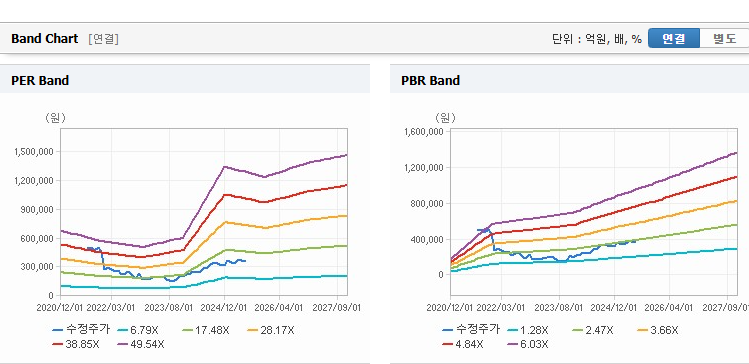Switch to the 별도 view toggle
The width and height of the screenshot is (749, 364).
coord(724,39)
